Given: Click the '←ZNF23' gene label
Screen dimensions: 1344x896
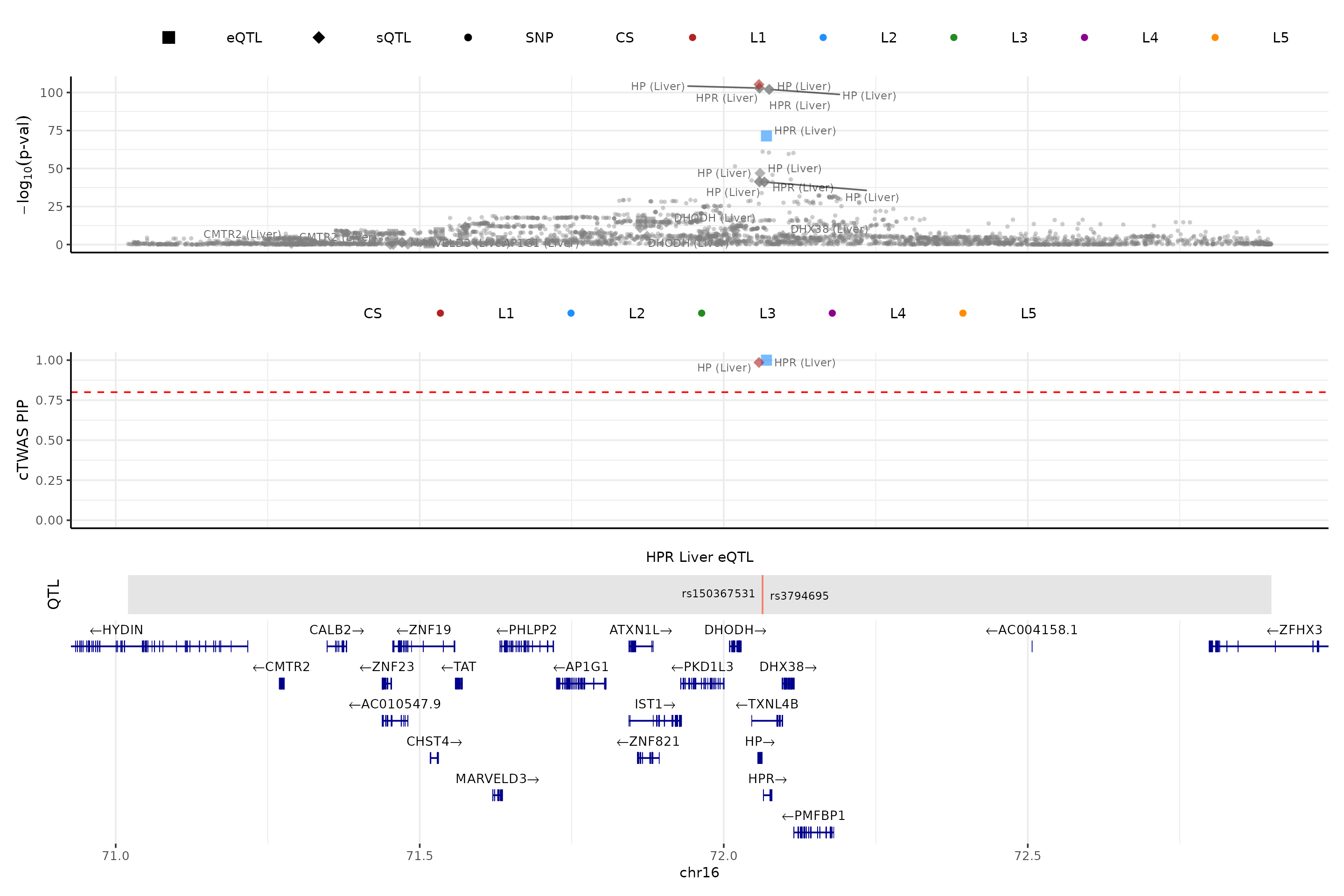Looking at the screenshot, I should [387, 667].
